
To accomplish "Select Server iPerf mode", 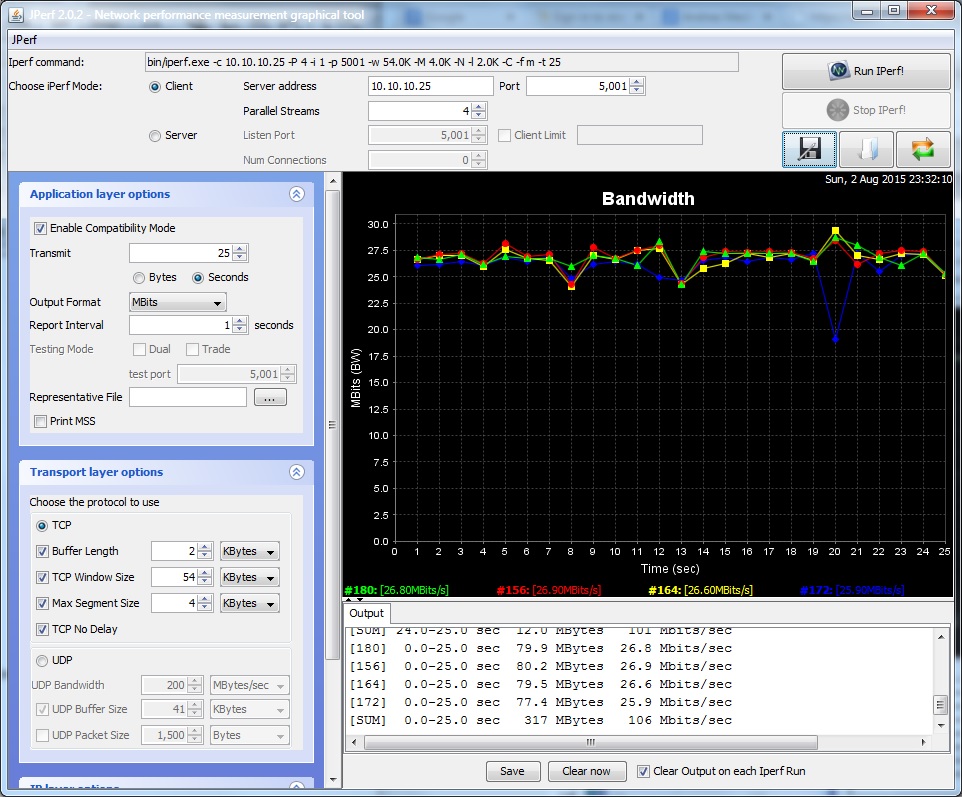I will click(155, 136).
